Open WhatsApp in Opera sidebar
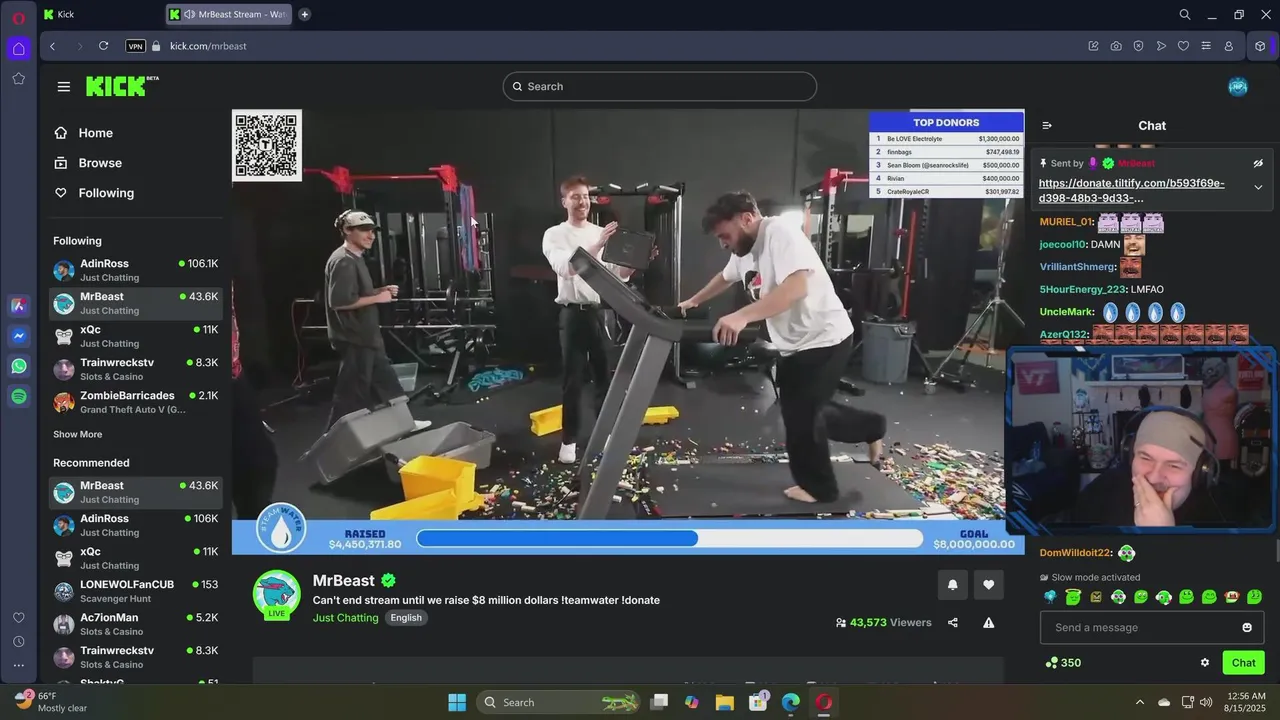The image size is (1280, 720). 18,366
